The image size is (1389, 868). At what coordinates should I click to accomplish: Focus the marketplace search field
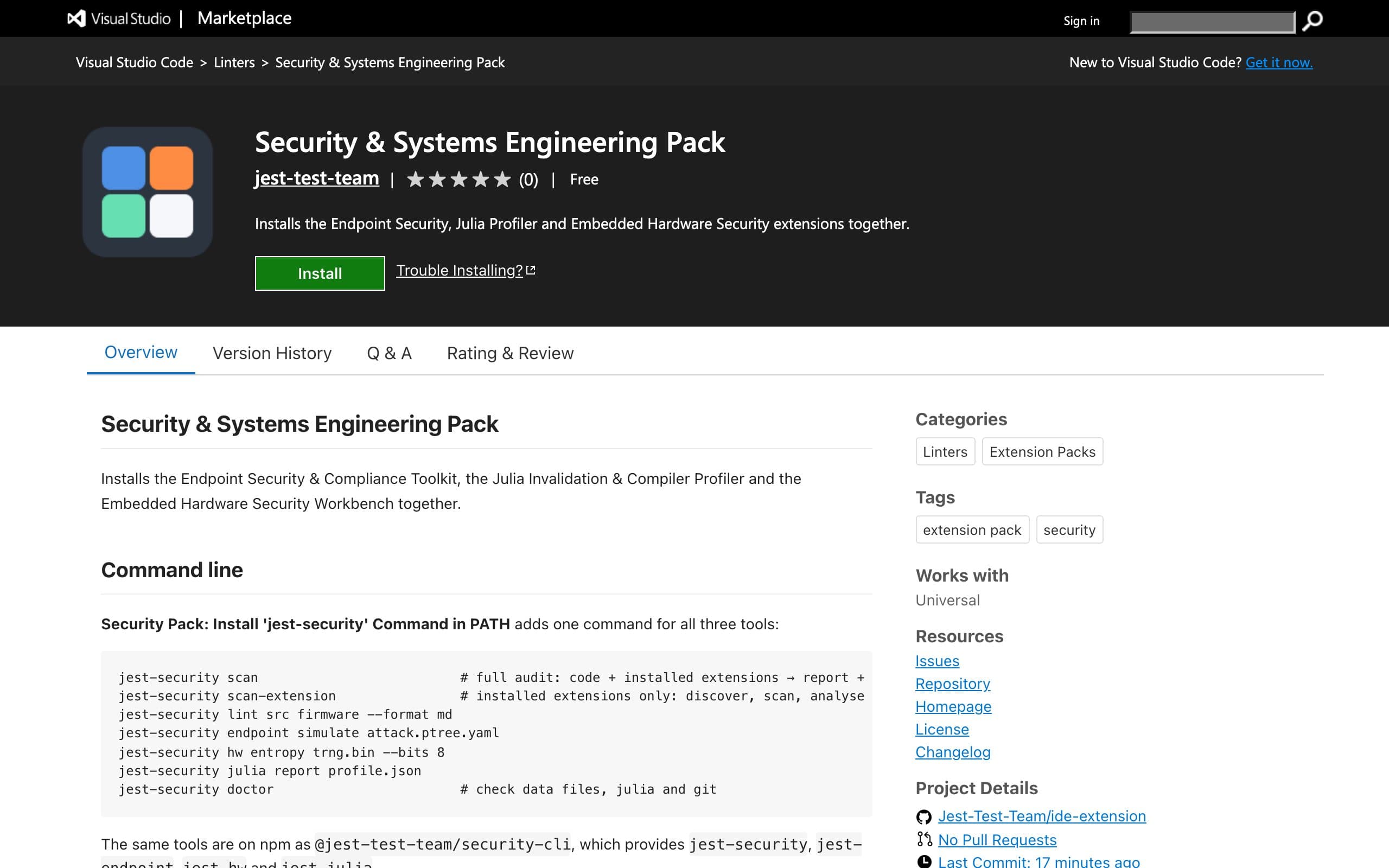point(1212,22)
